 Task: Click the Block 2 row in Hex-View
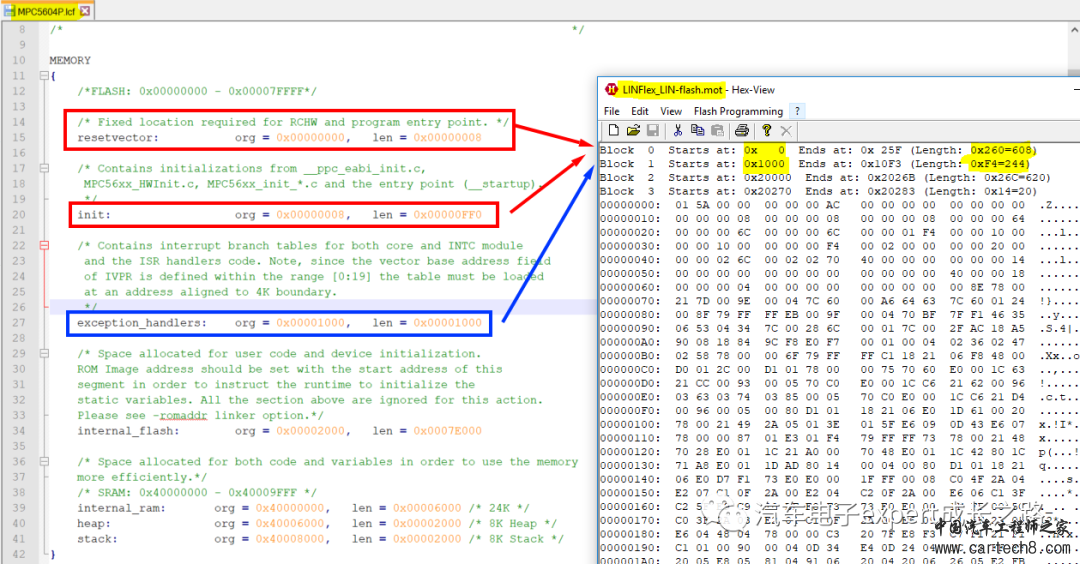825,178
